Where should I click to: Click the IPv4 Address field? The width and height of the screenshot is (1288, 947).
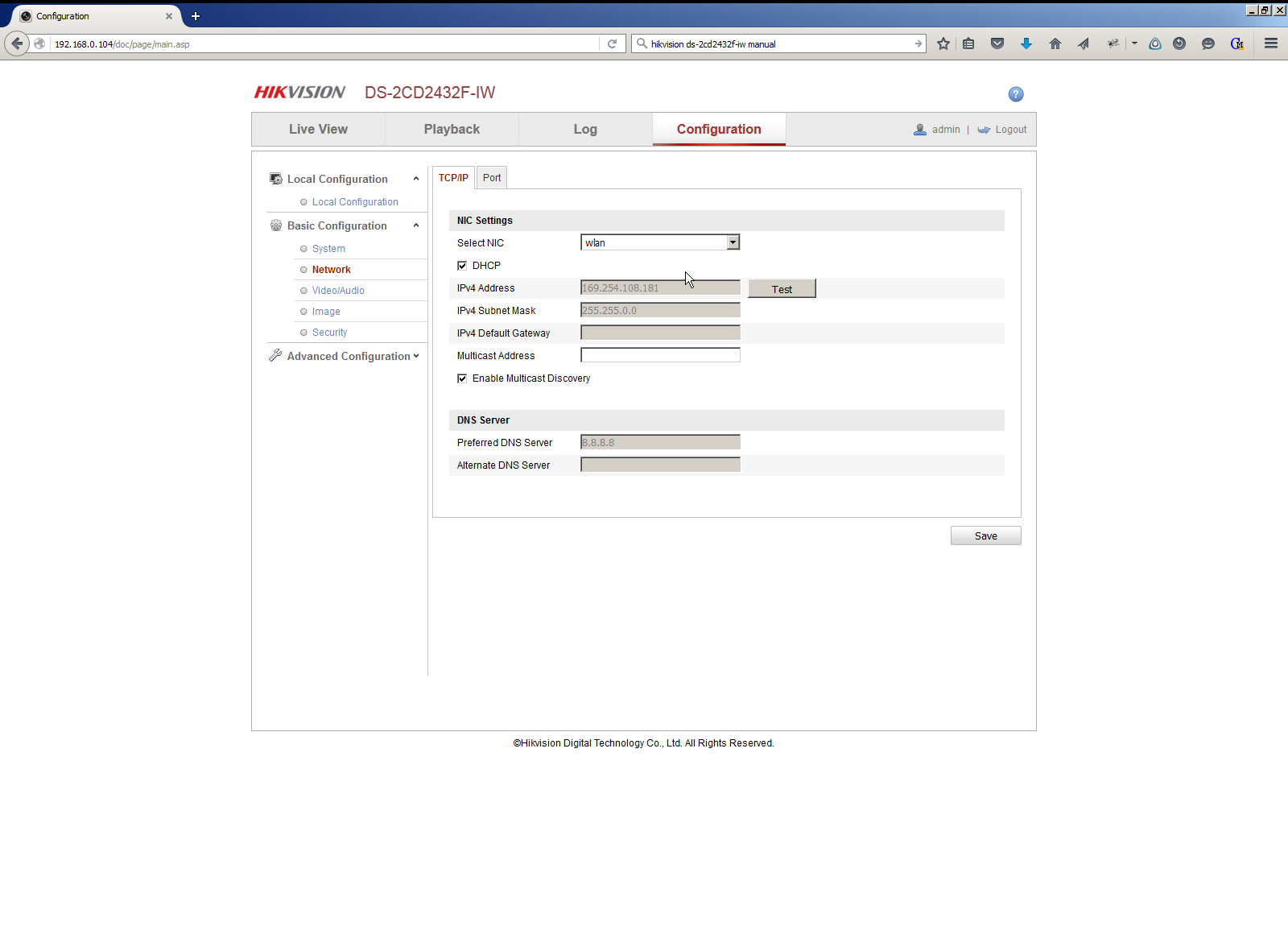coord(660,287)
